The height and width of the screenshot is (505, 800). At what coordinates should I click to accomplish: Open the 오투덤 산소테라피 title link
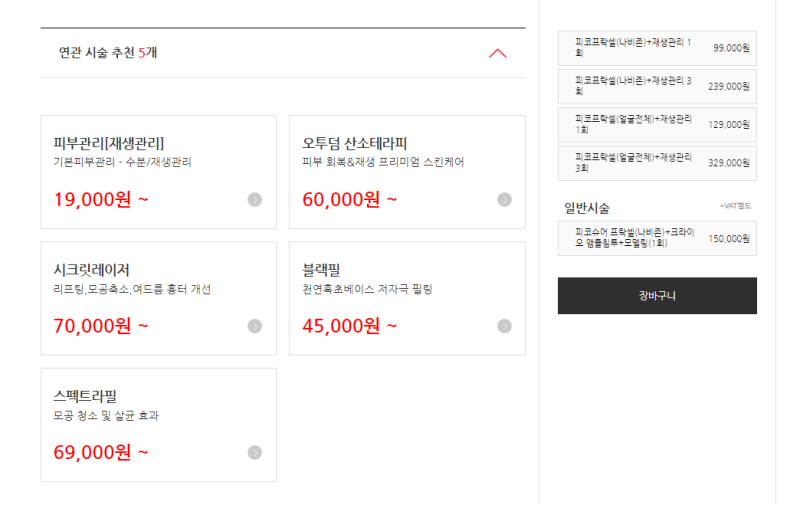point(355,143)
